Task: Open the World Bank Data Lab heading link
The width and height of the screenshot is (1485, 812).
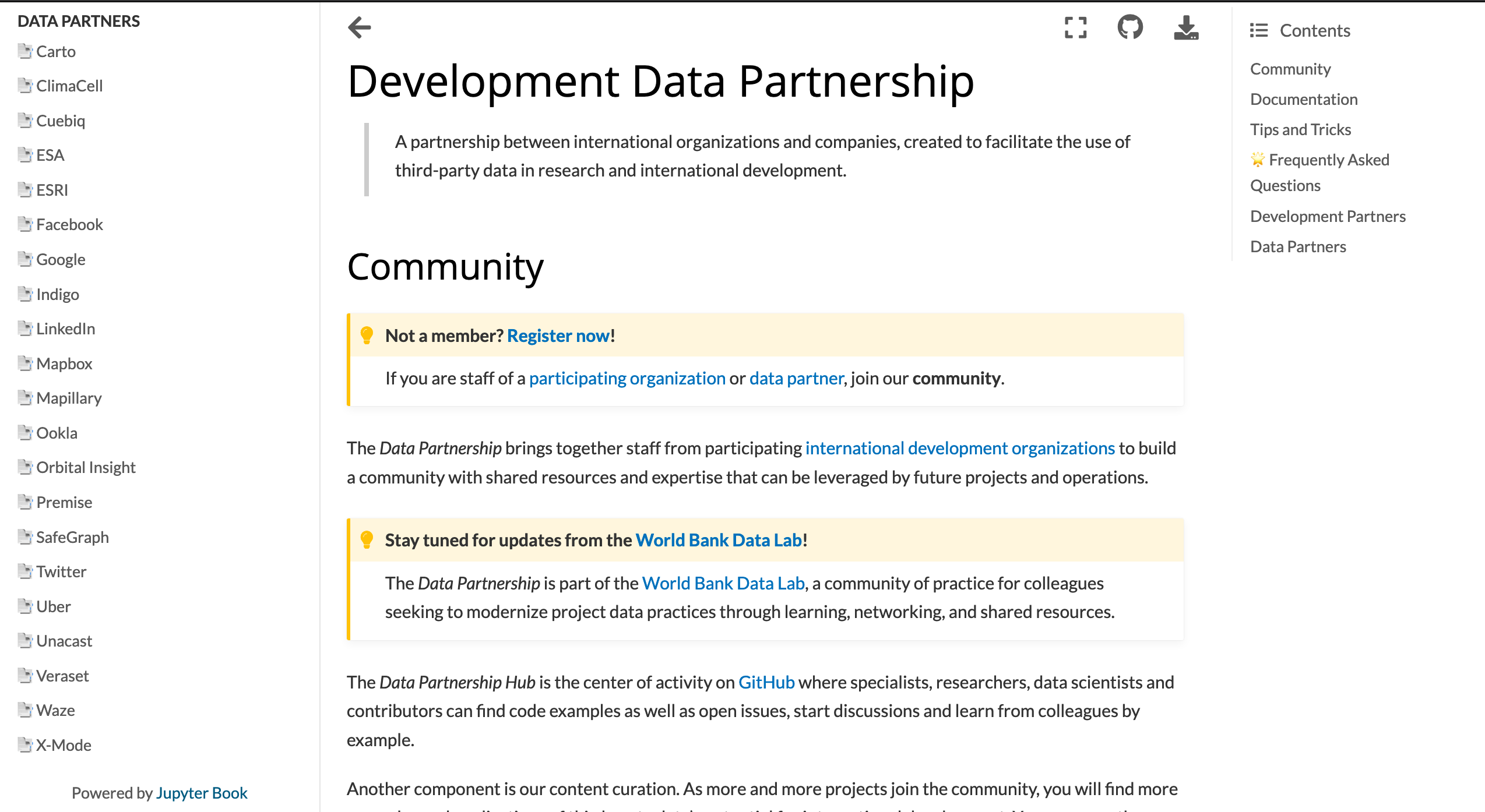Action: tap(719, 540)
